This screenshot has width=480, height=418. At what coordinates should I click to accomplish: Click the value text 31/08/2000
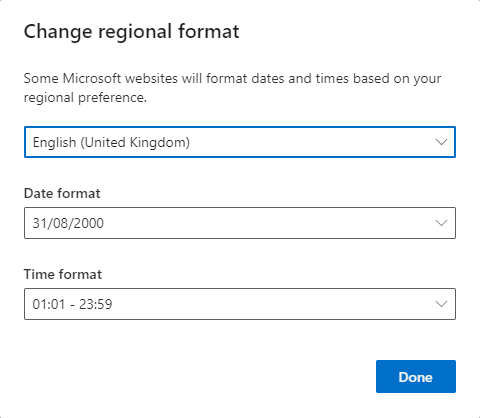(68, 223)
